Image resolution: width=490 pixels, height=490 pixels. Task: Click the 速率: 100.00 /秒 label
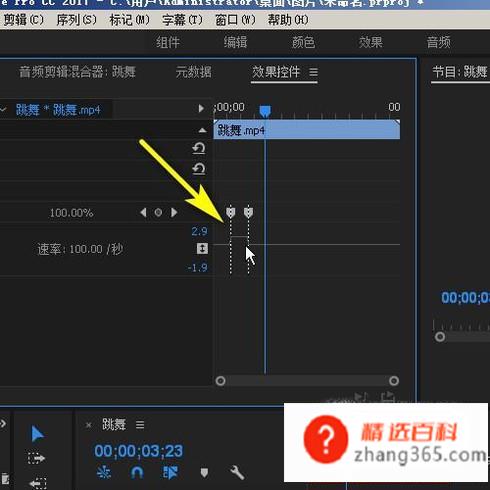click(x=80, y=249)
